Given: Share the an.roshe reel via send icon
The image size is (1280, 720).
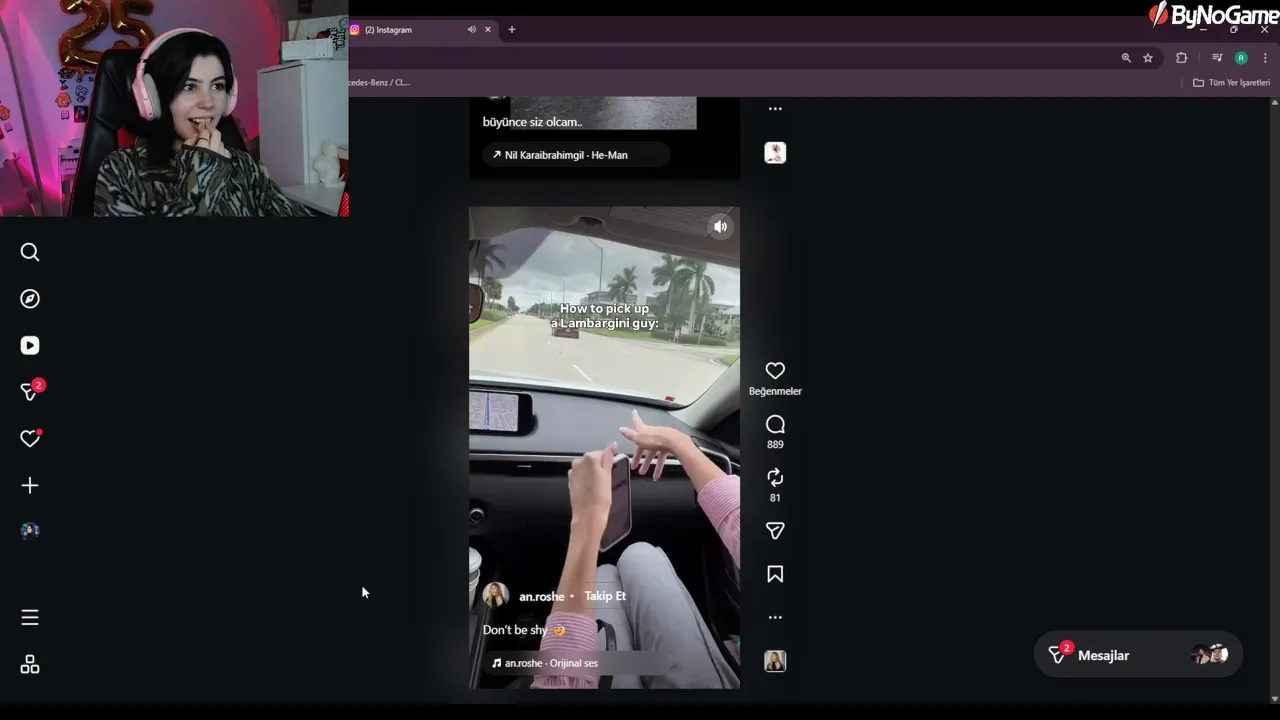Looking at the screenshot, I should (x=775, y=531).
